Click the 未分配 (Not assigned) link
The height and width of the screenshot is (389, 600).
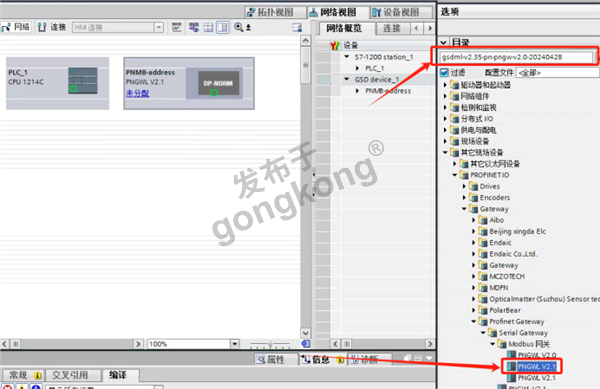[137, 93]
